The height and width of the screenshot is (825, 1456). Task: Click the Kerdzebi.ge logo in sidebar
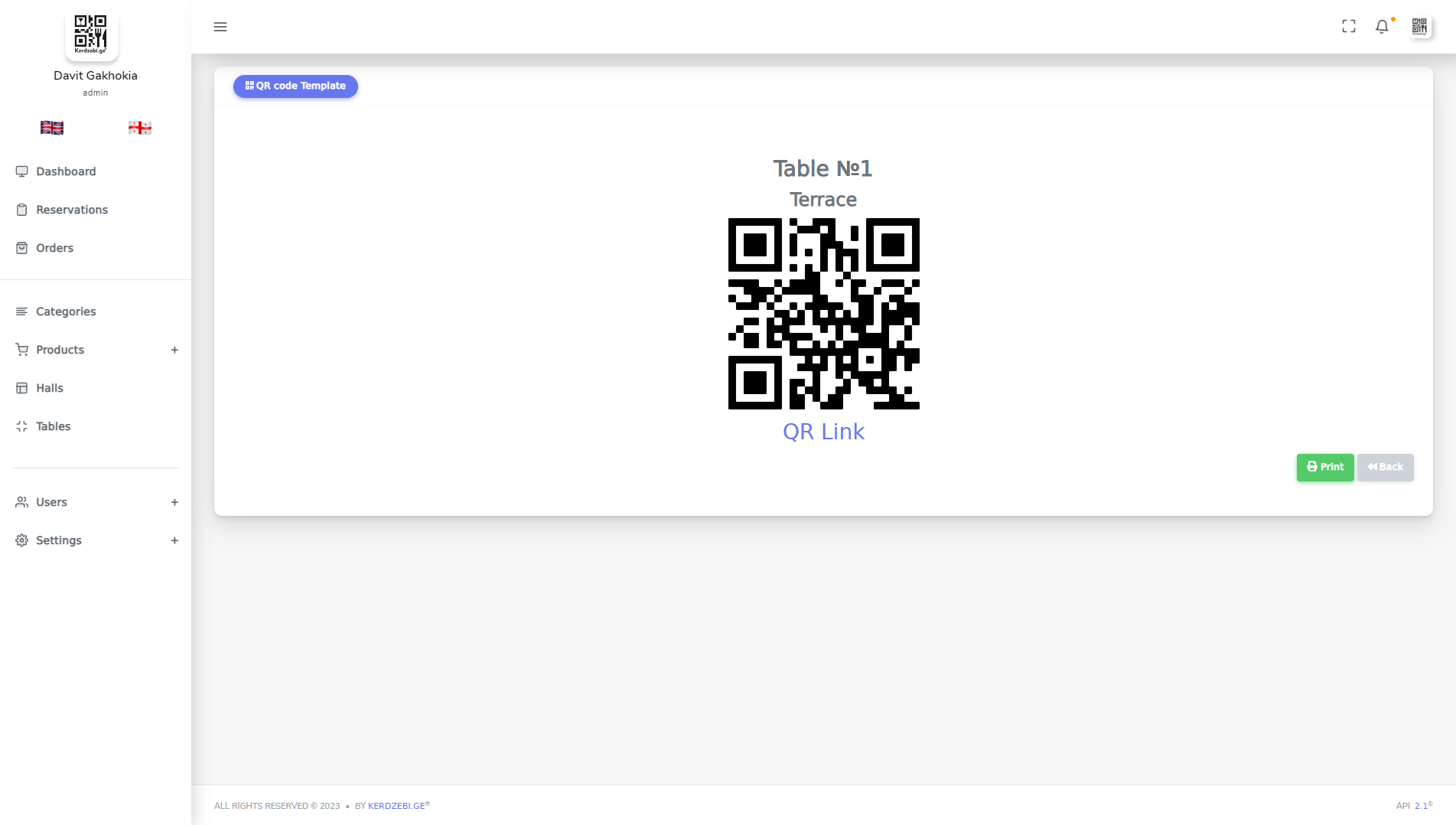pos(91,34)
